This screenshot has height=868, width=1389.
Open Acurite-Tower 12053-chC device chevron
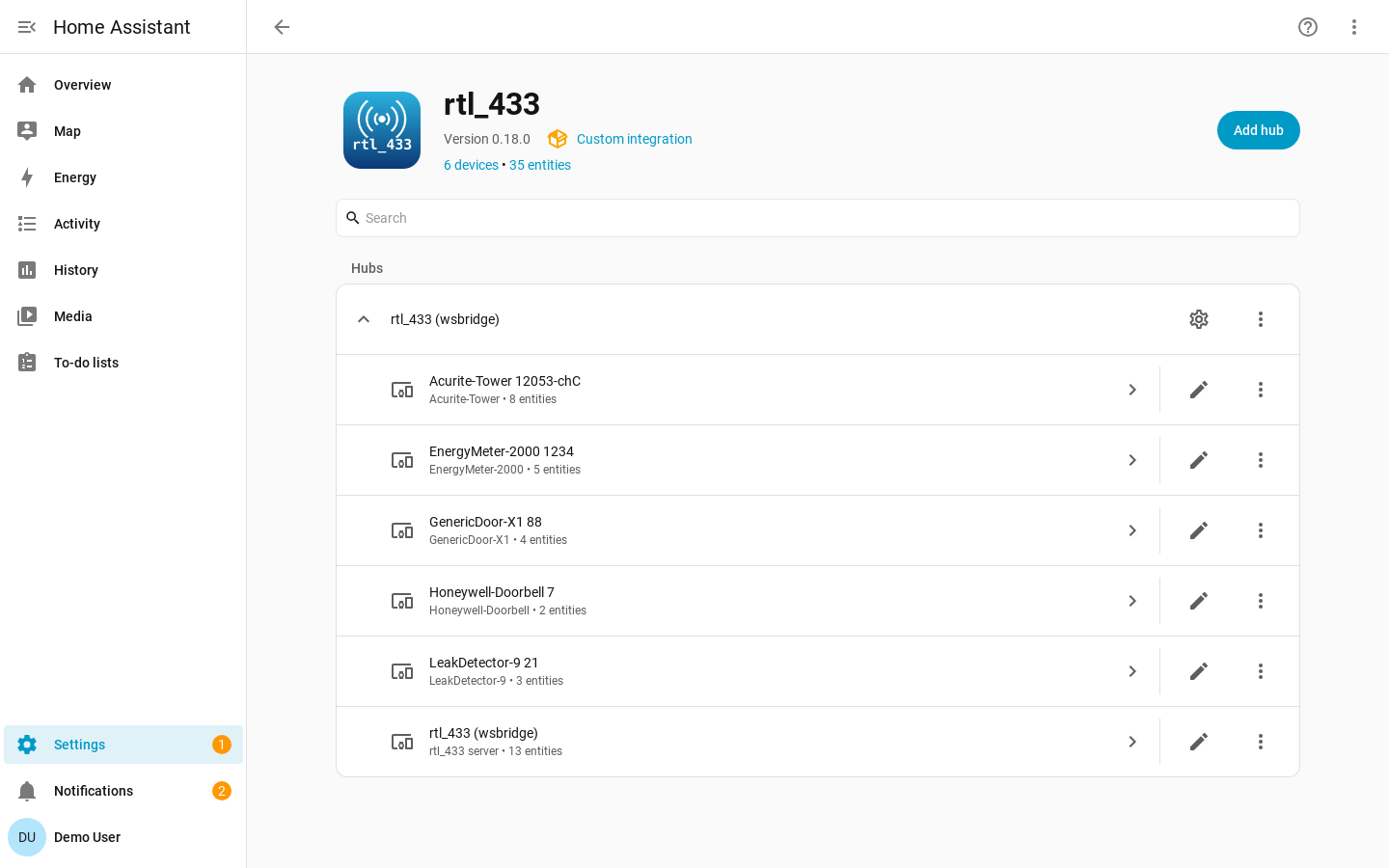[1132, 390]
